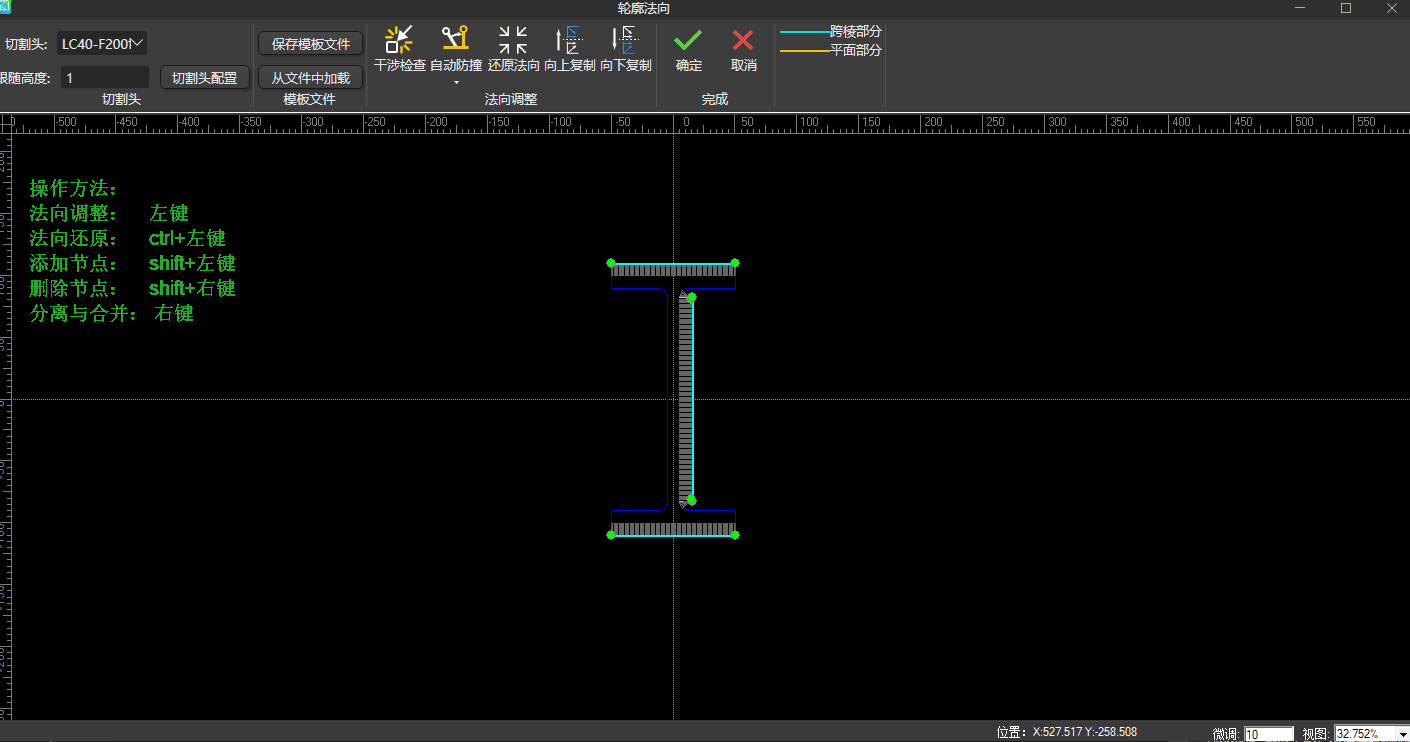Viewport: 1410px width, 742px height.
Task: Click the yellow 平面部分 legend line
Action: click(x=804, y=50)
